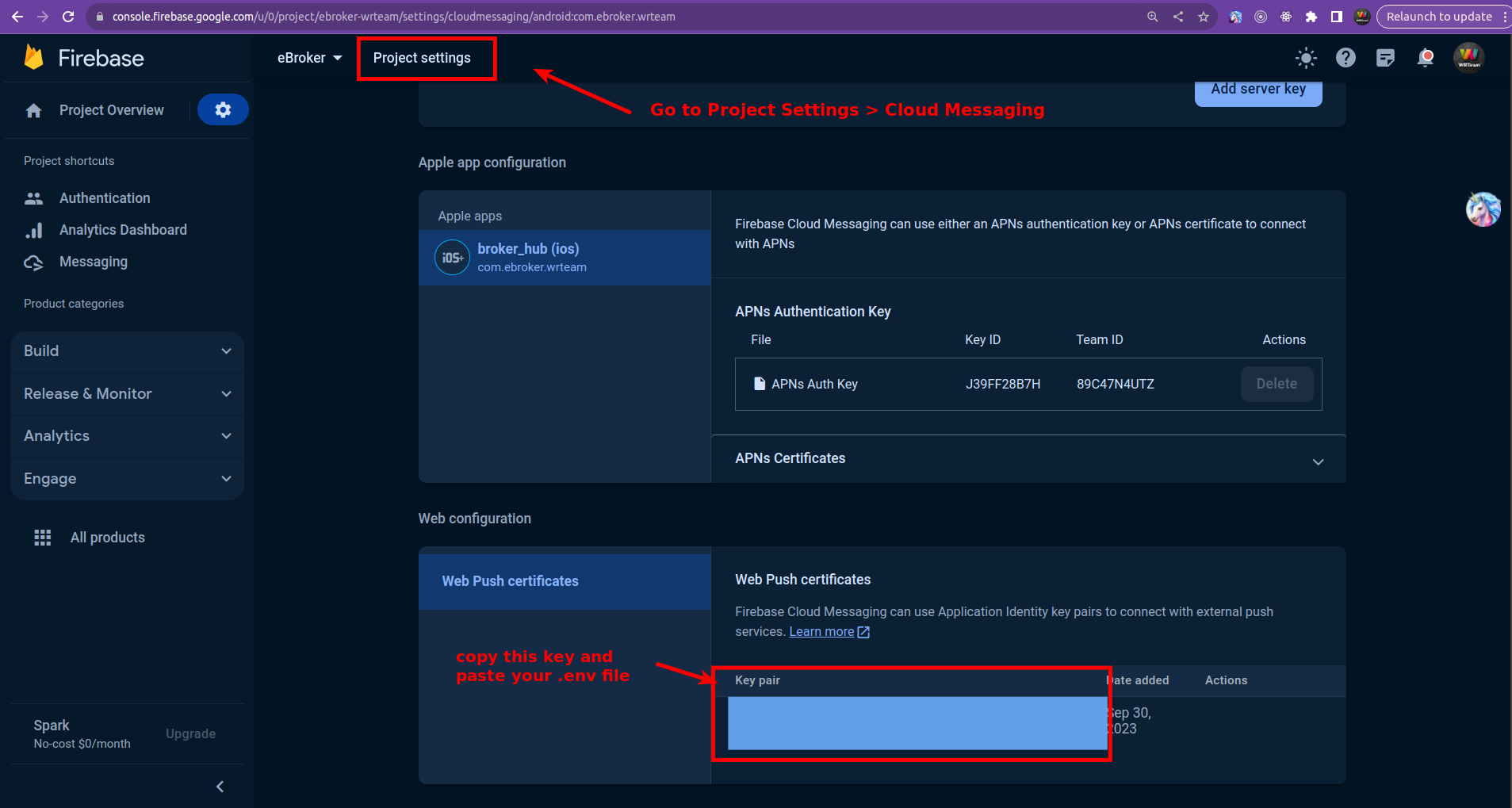Expand the Build category
Viewport: 1512px width, 808px height.
click(127, 351)
